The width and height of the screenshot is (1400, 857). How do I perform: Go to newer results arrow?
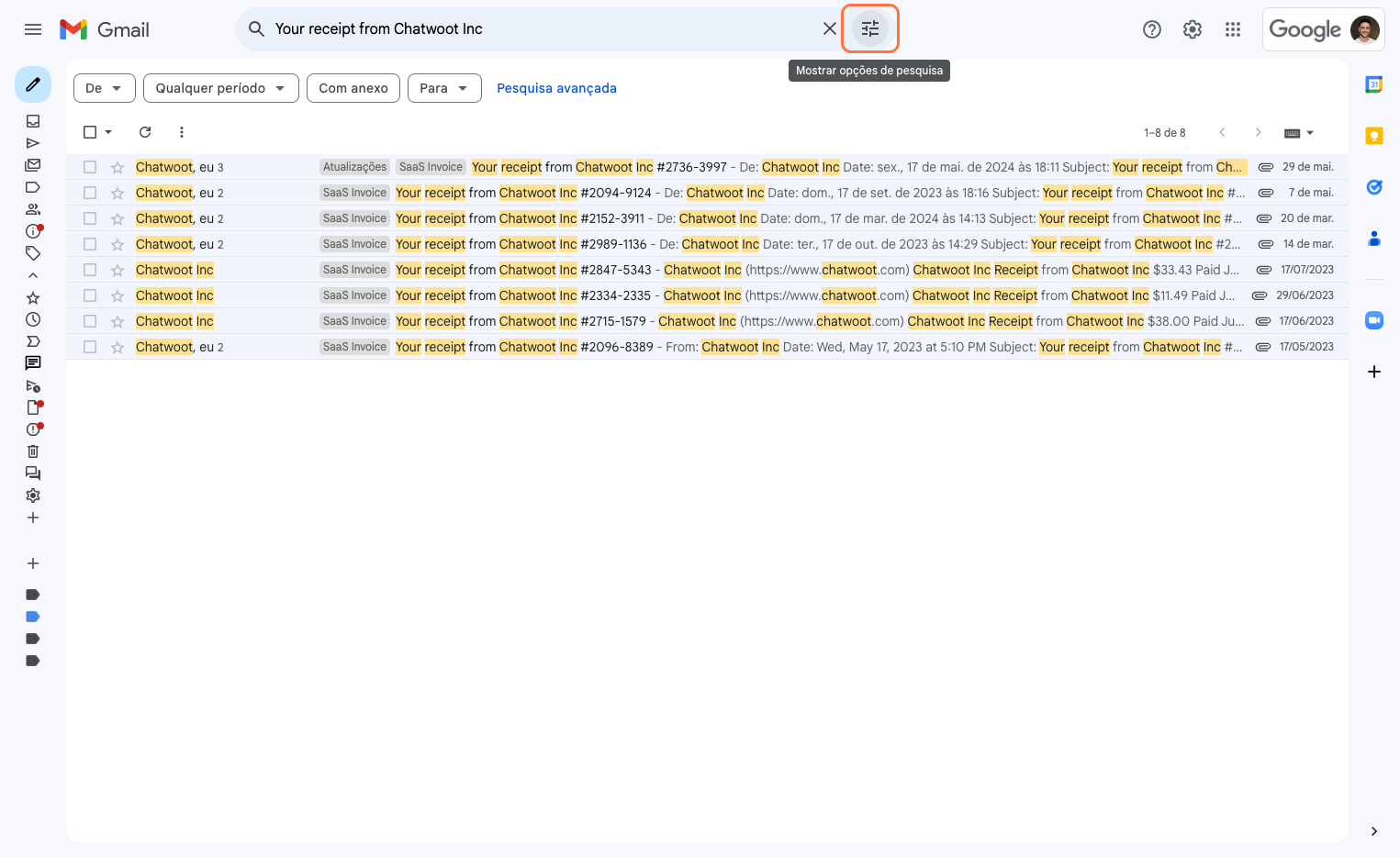pos(1222,132)
